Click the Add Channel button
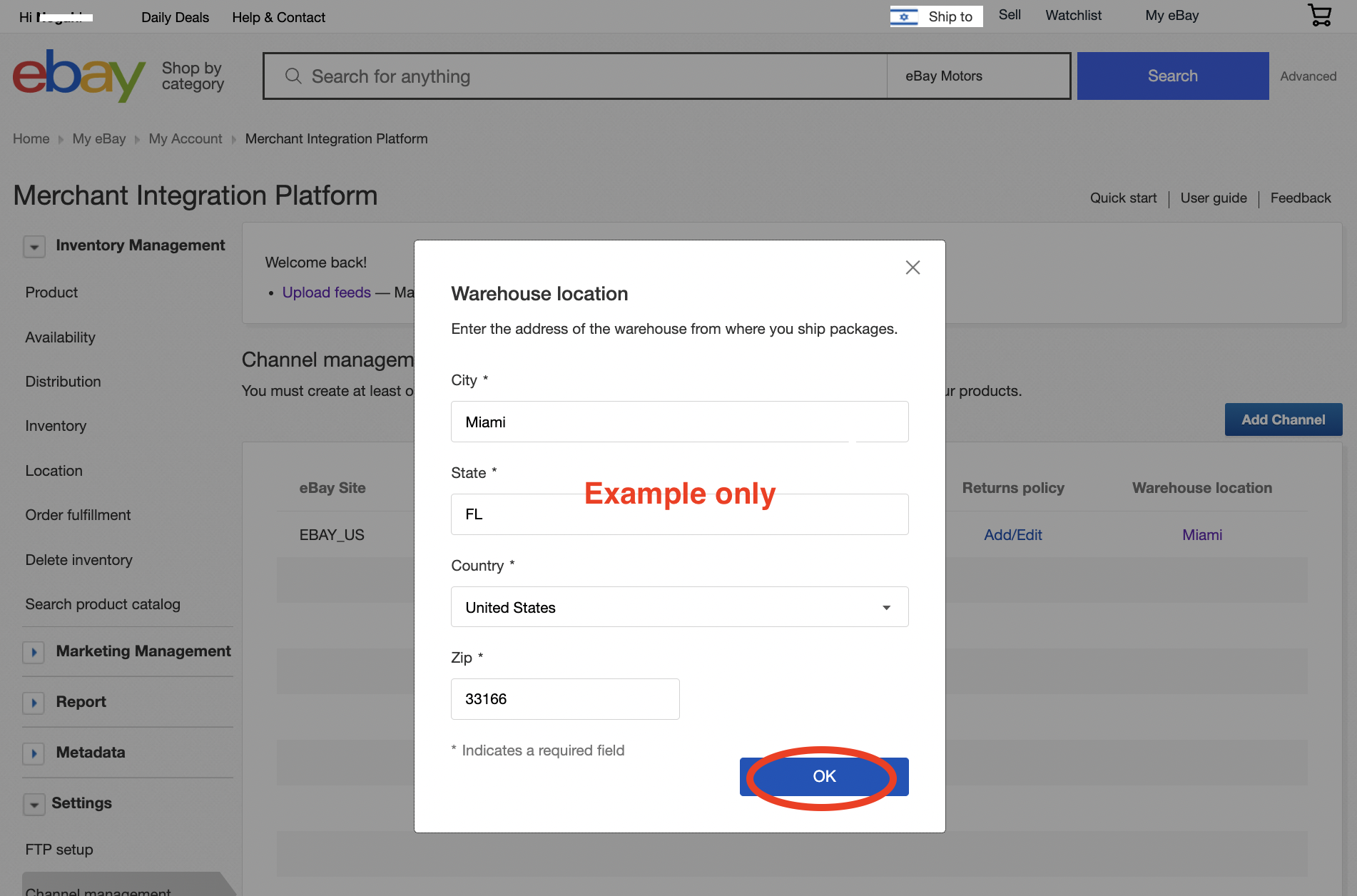1357x896 pixels. [1283, 419]
